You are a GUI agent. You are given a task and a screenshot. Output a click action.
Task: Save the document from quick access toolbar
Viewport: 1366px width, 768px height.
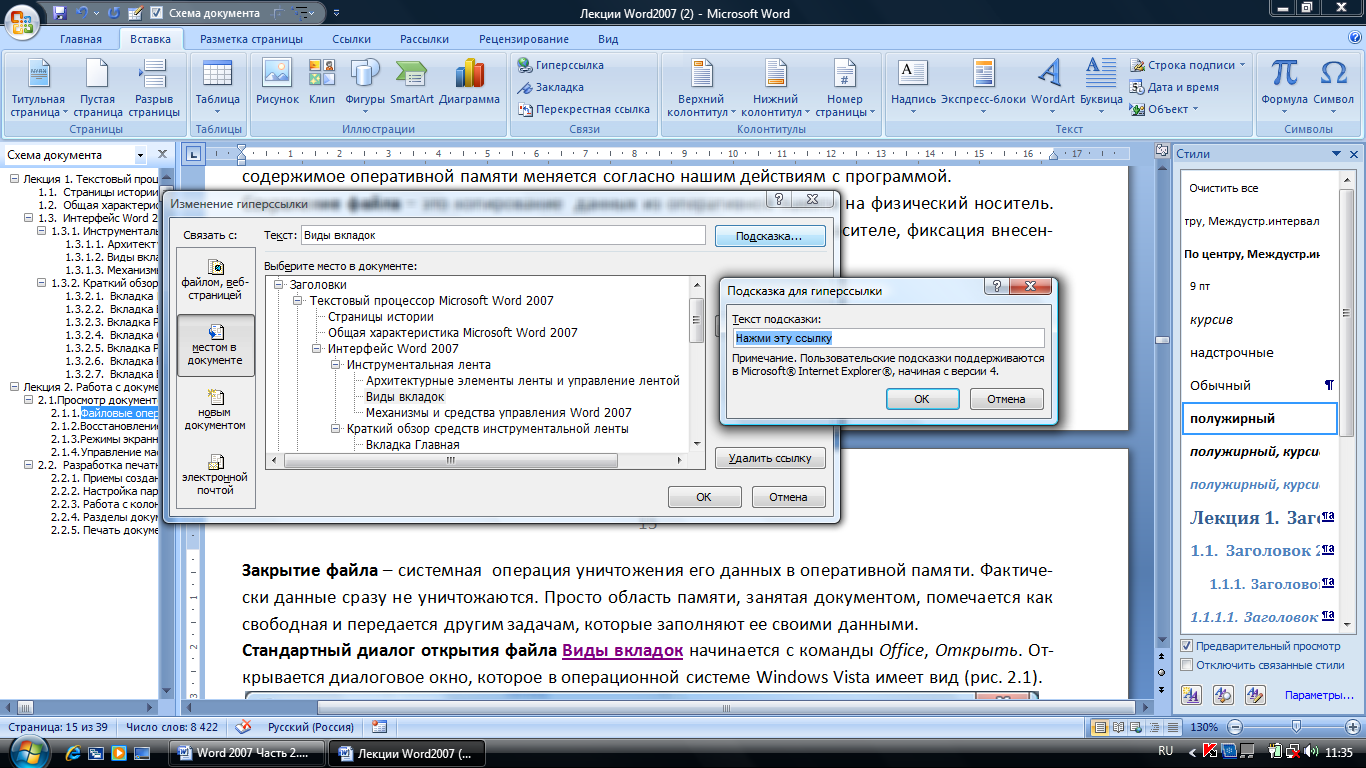tap(60, 13)
